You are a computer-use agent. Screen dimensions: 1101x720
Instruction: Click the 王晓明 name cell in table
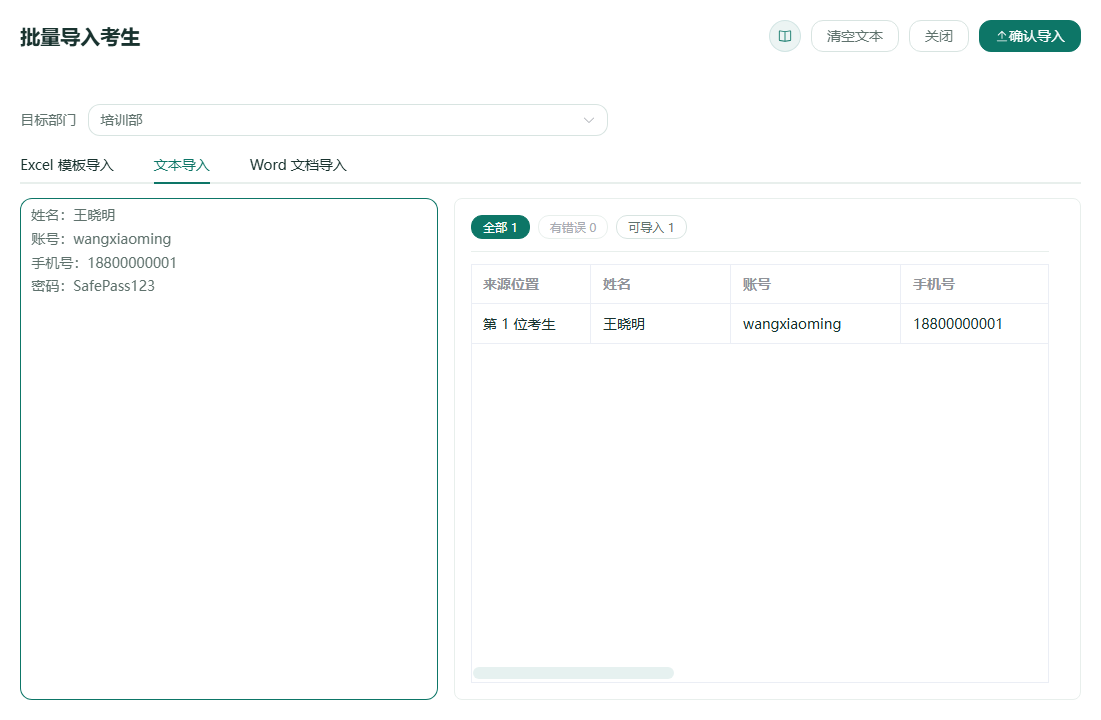[661, 324]
